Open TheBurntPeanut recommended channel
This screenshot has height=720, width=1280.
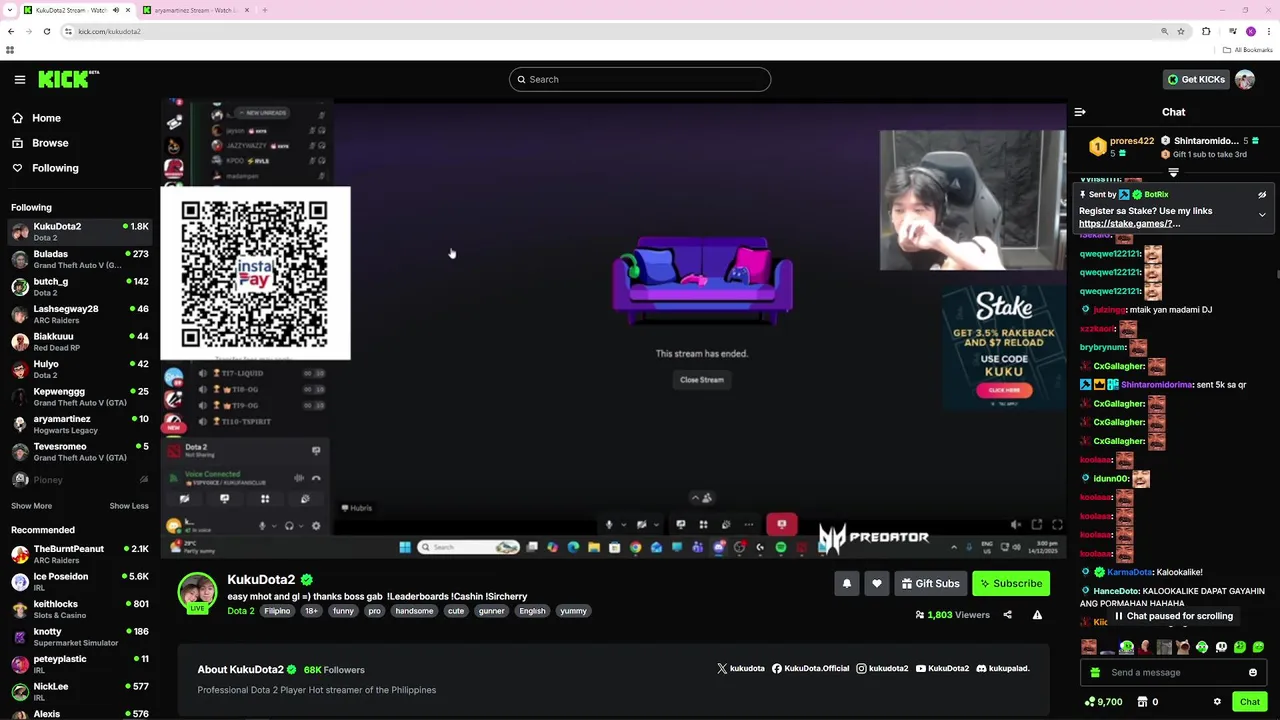tap(80, 553)
